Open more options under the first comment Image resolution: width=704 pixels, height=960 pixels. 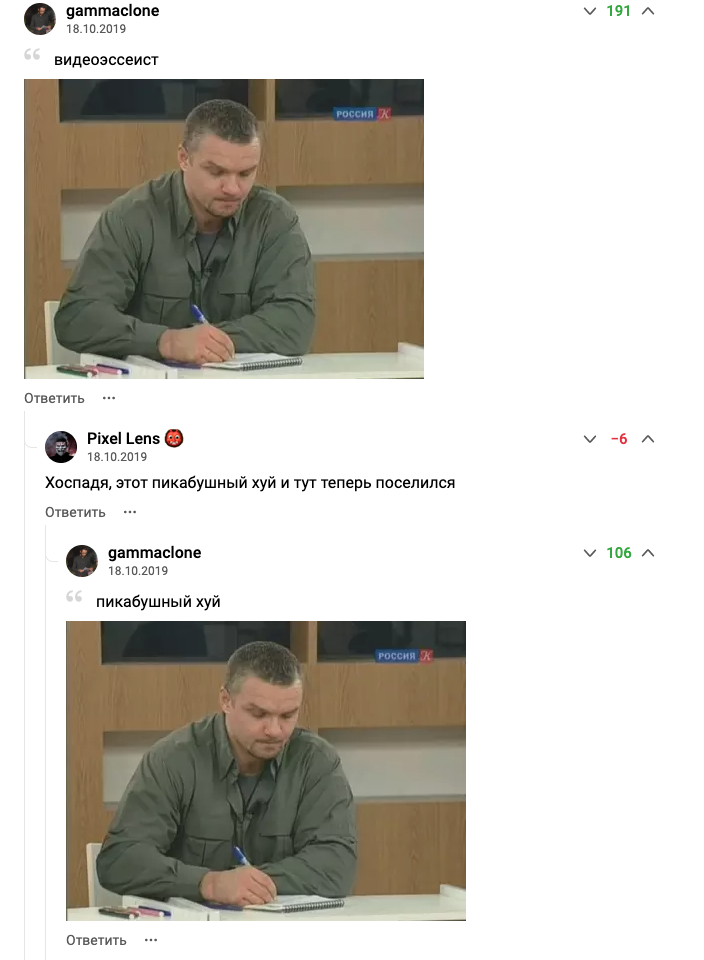tap(109, 398)
